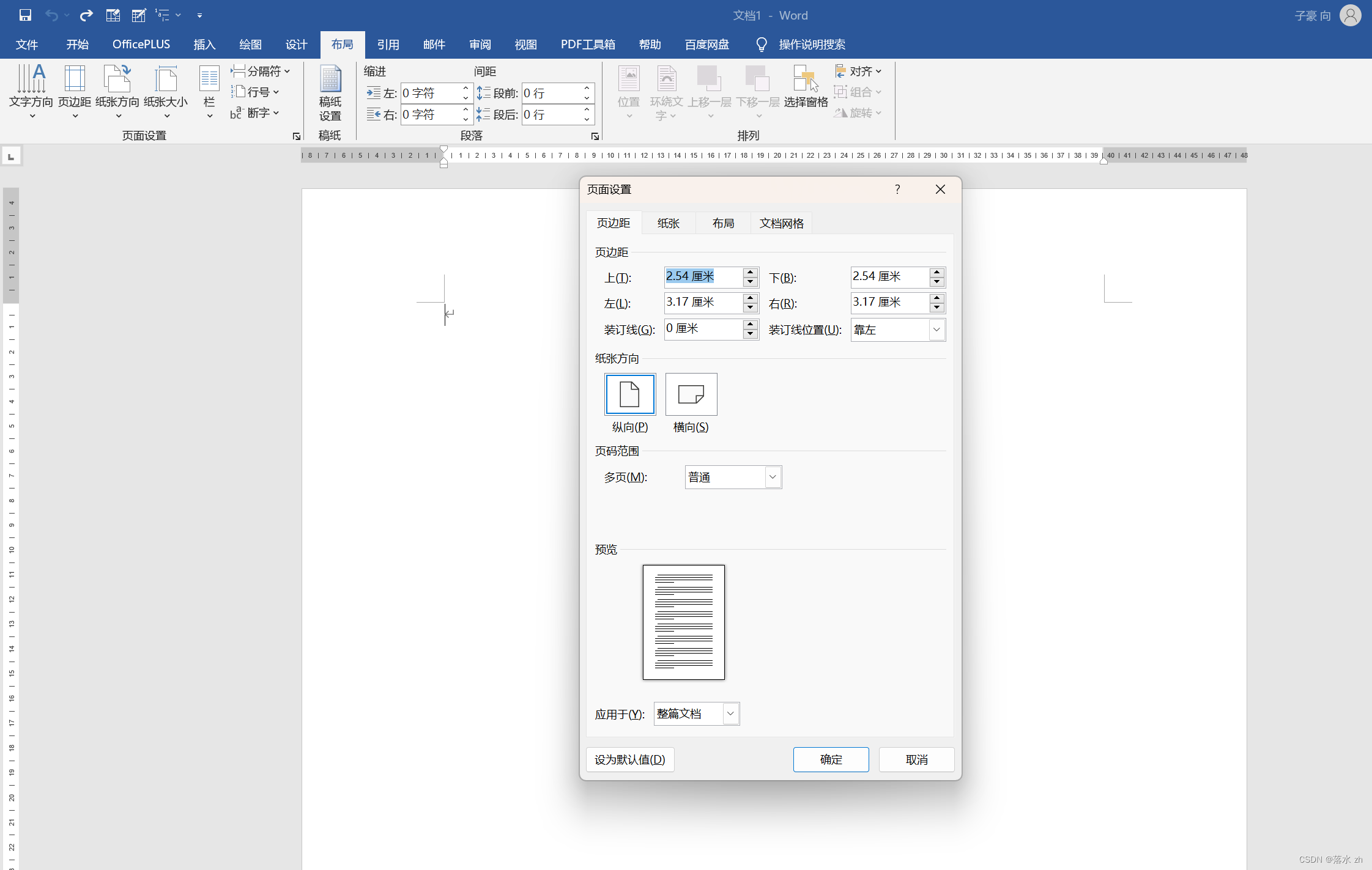
Task: Expand the gutter position (装订线位置) dropdown
Action: (x=936, y=330)
